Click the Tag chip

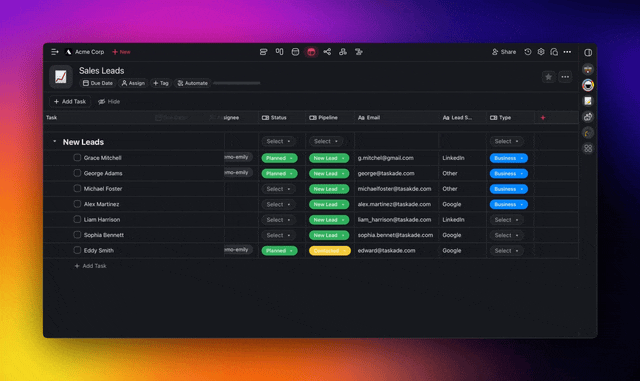pyautogui.click(x=161, y=83)
